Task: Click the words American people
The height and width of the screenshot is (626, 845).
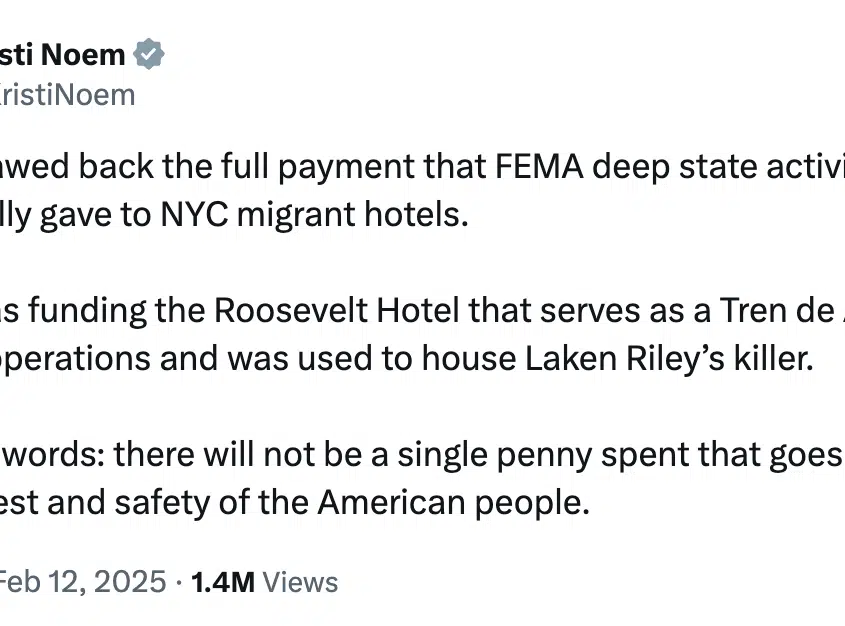Action: coord(453,503)
